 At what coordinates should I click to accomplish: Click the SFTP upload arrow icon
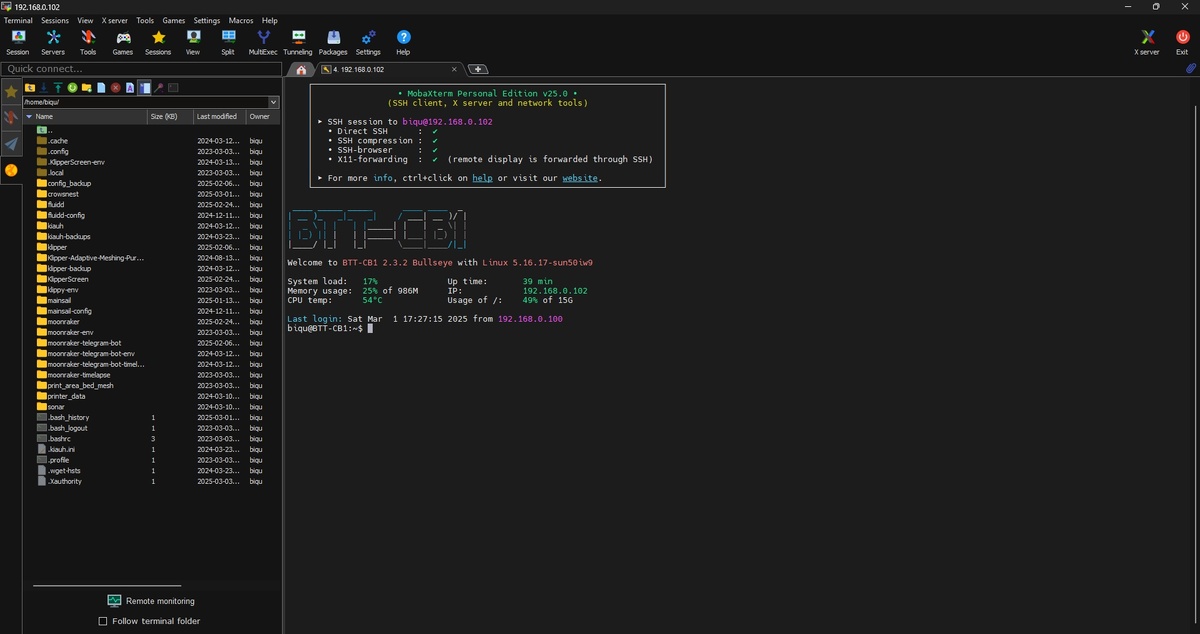coord(58,88)
